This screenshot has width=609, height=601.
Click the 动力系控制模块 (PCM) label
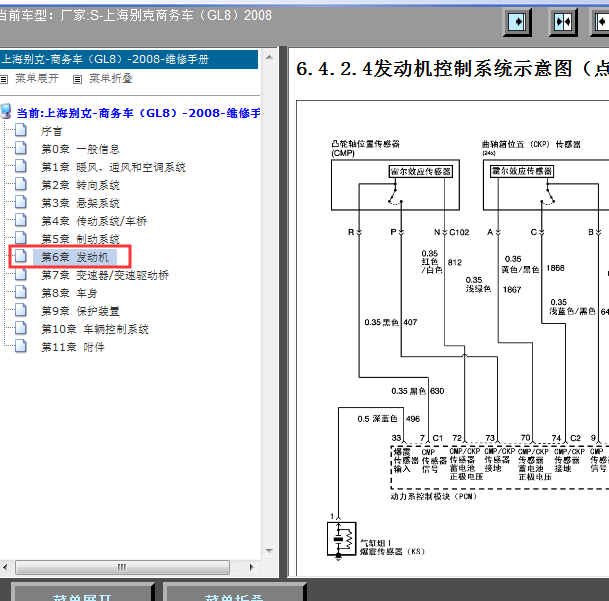(x=433, y=496)
